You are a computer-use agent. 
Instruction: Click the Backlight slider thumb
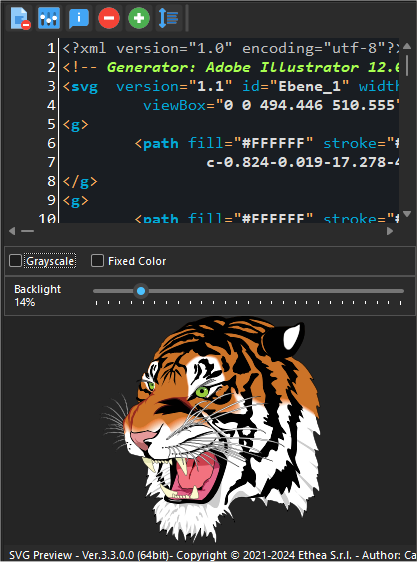tap(141, 291)
